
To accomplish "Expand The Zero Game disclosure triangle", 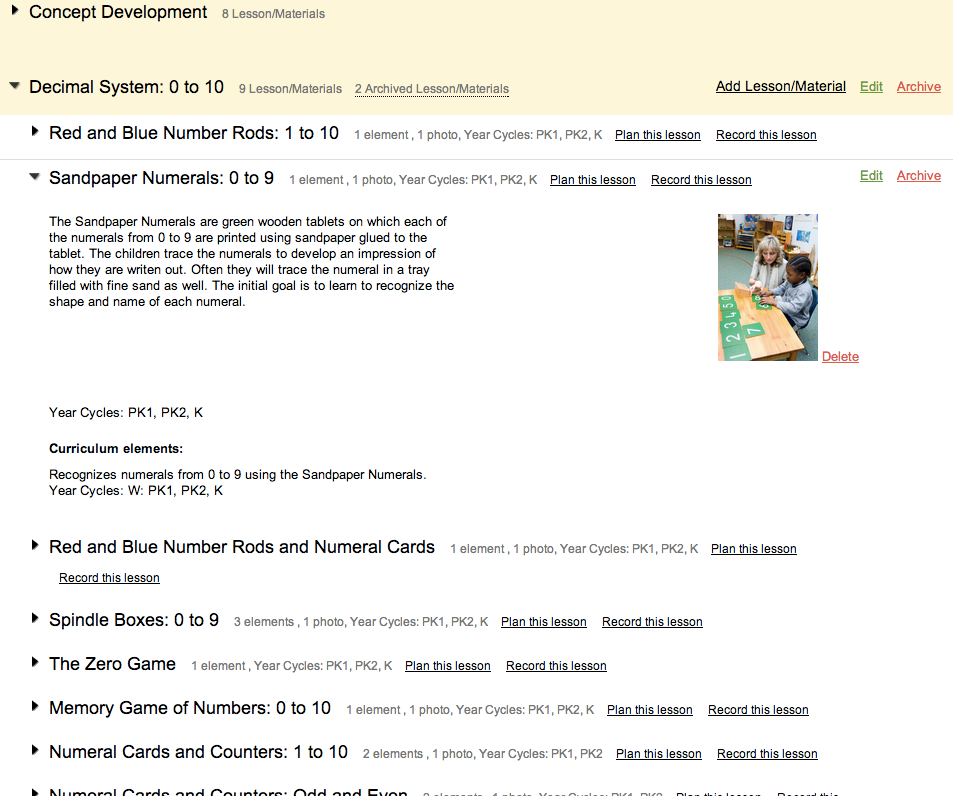I will (x=35, y=662).
